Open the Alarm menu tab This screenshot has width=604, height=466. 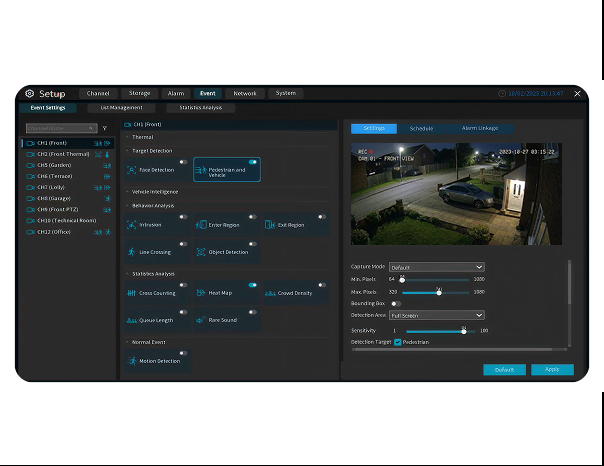coord(175,93)
